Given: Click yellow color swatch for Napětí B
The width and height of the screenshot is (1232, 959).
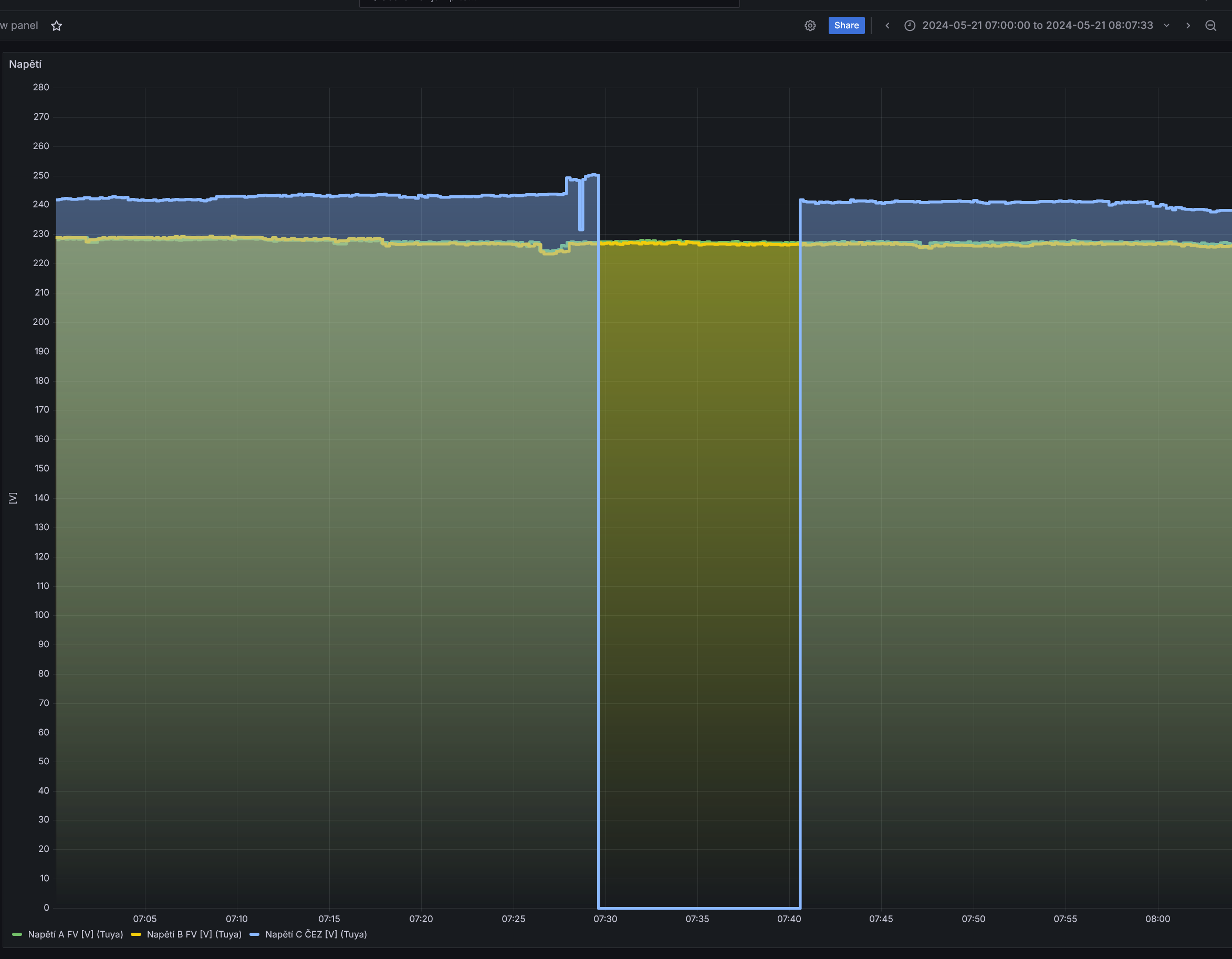Looking at the screenshot, I should (x=136, y=935).
